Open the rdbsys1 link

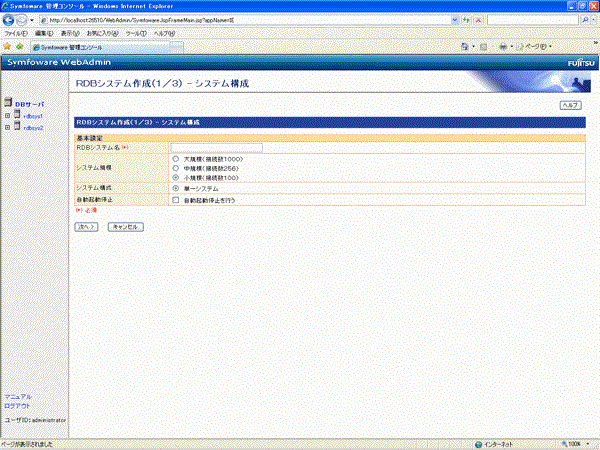tap(33, 116)
